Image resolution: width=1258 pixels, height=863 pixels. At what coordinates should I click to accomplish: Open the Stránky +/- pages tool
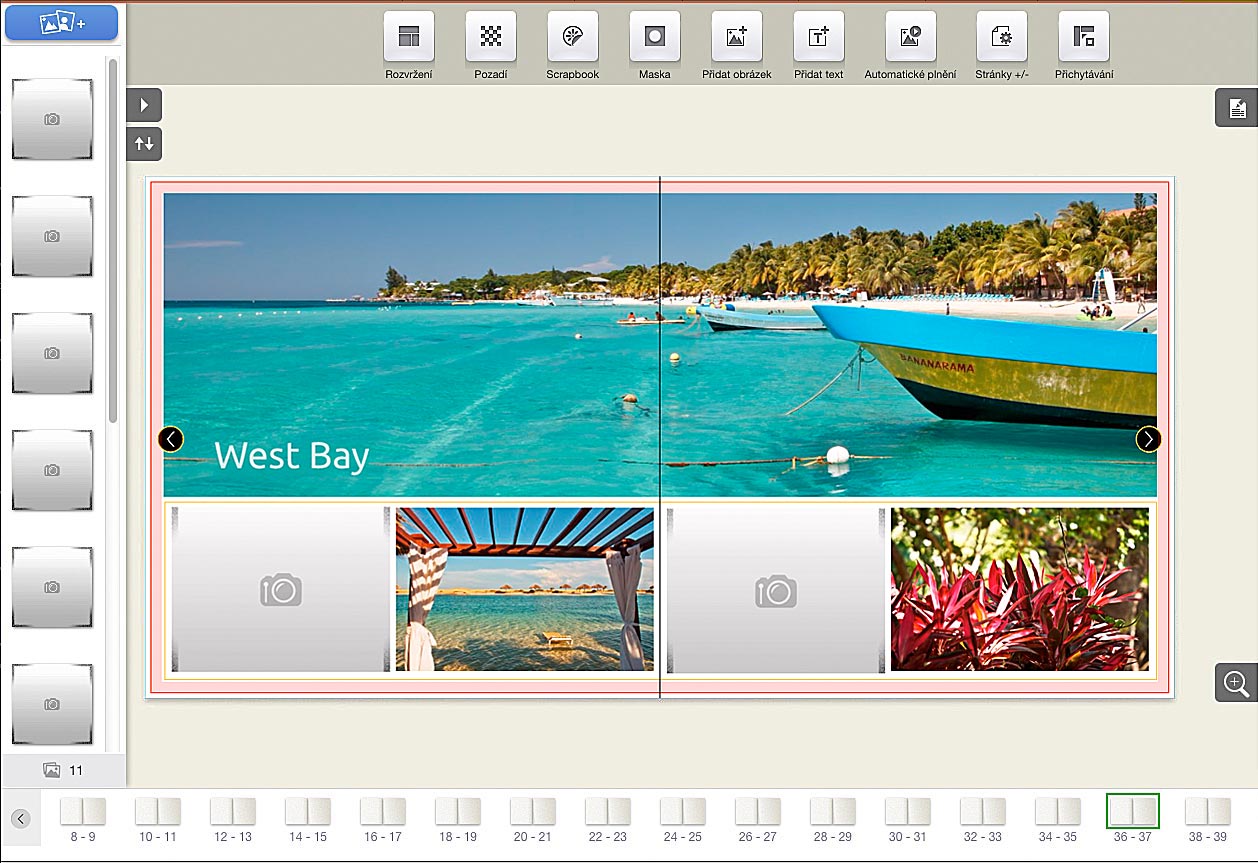[1002, 37]
